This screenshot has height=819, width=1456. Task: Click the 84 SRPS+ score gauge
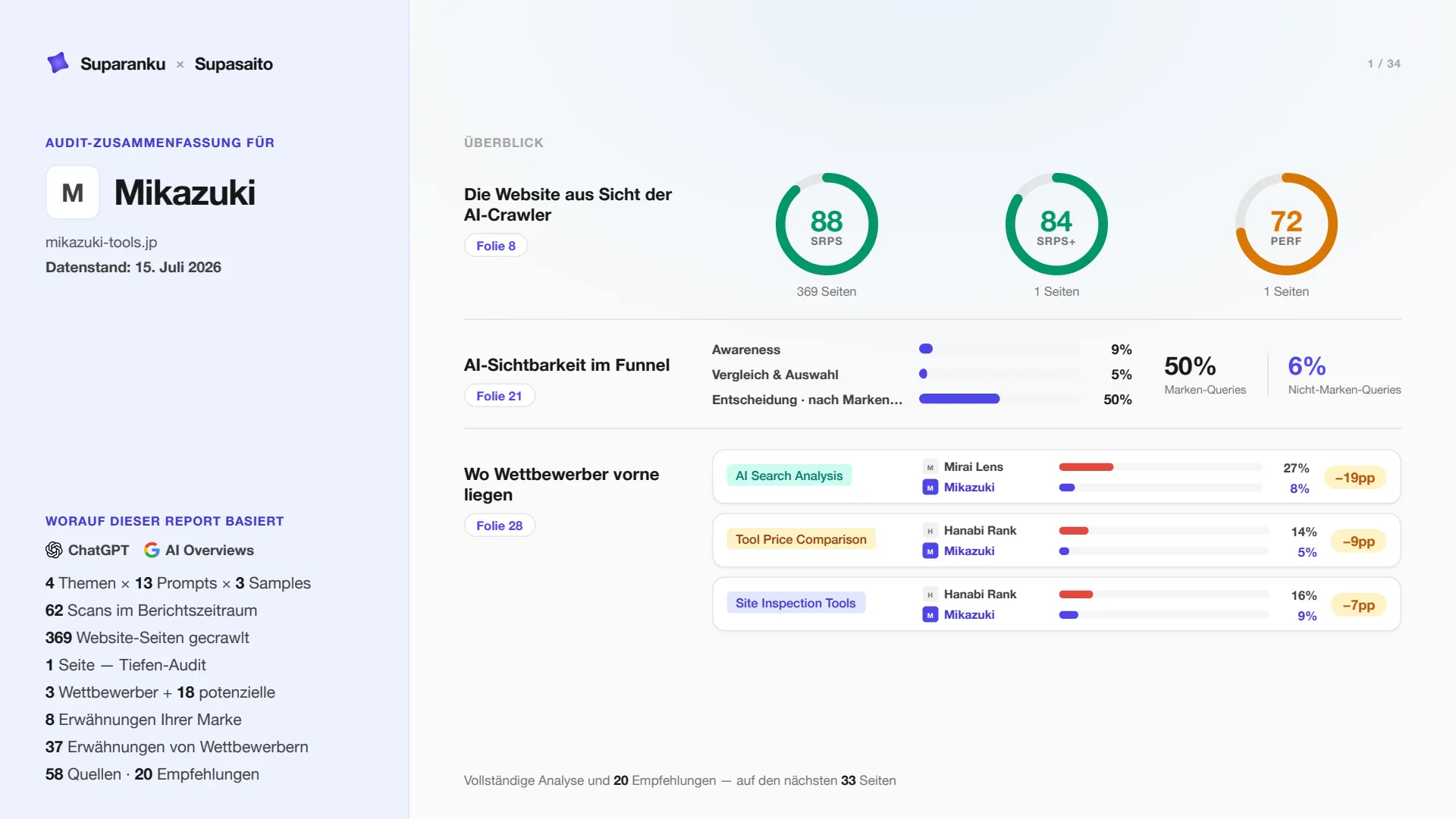pos(1056,224)
